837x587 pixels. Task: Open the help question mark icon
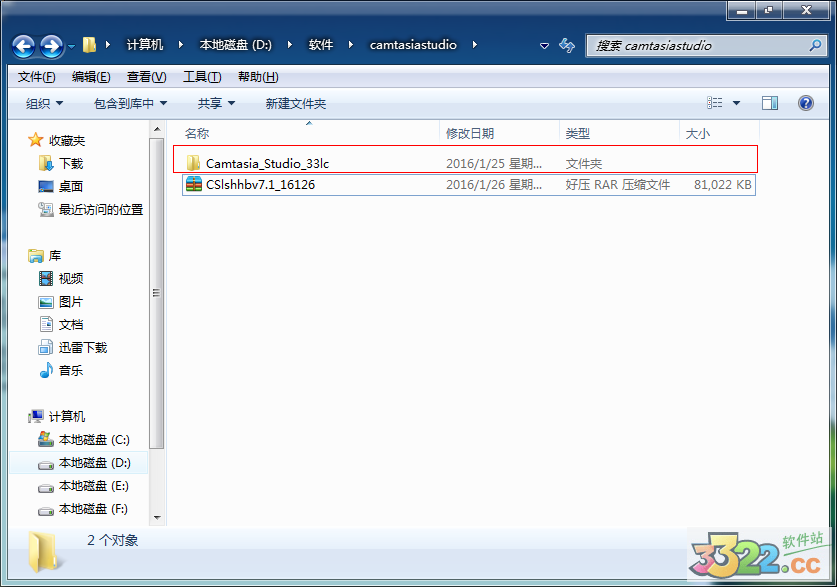806,102
